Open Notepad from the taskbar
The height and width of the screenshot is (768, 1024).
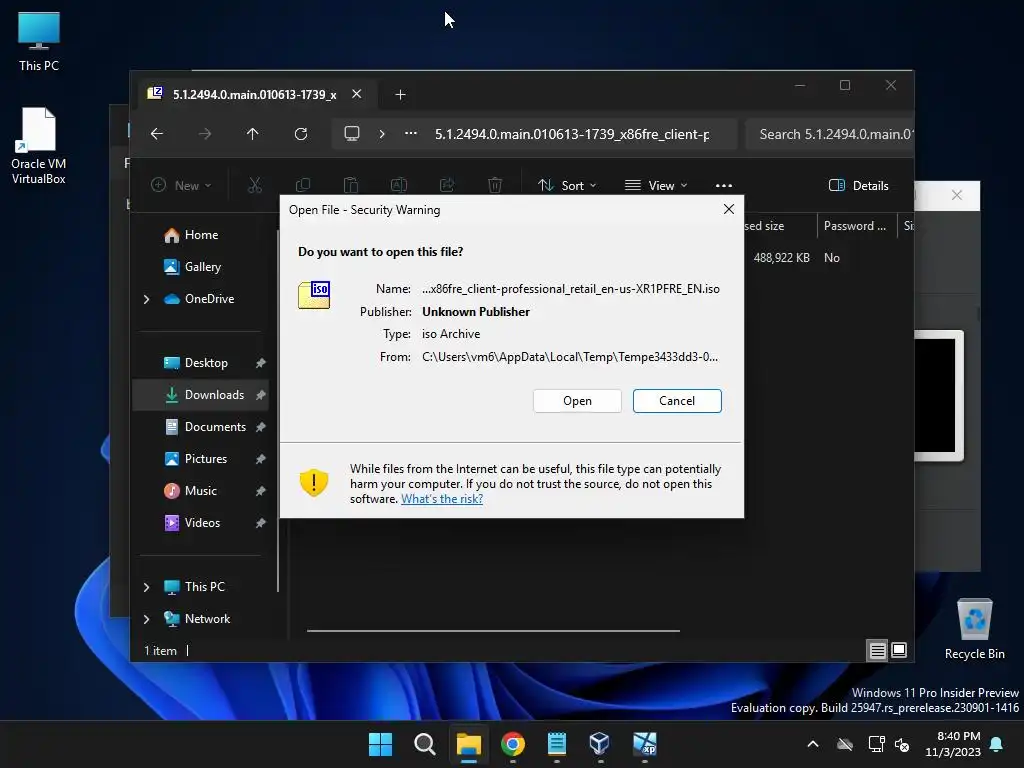click(x=556, y=744)
